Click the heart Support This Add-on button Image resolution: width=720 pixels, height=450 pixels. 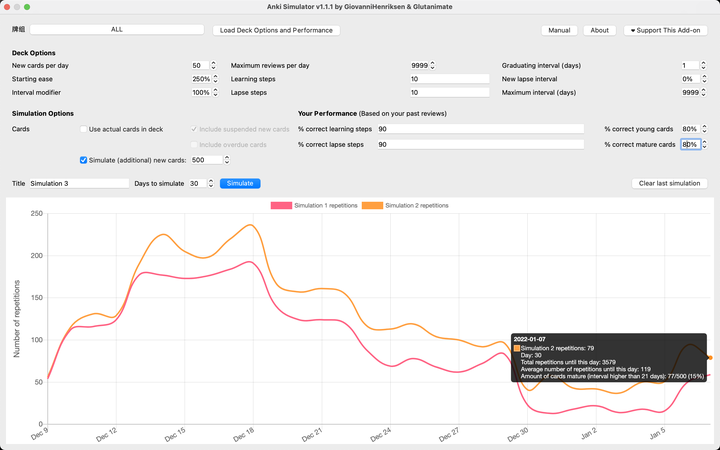pos(666,30)
